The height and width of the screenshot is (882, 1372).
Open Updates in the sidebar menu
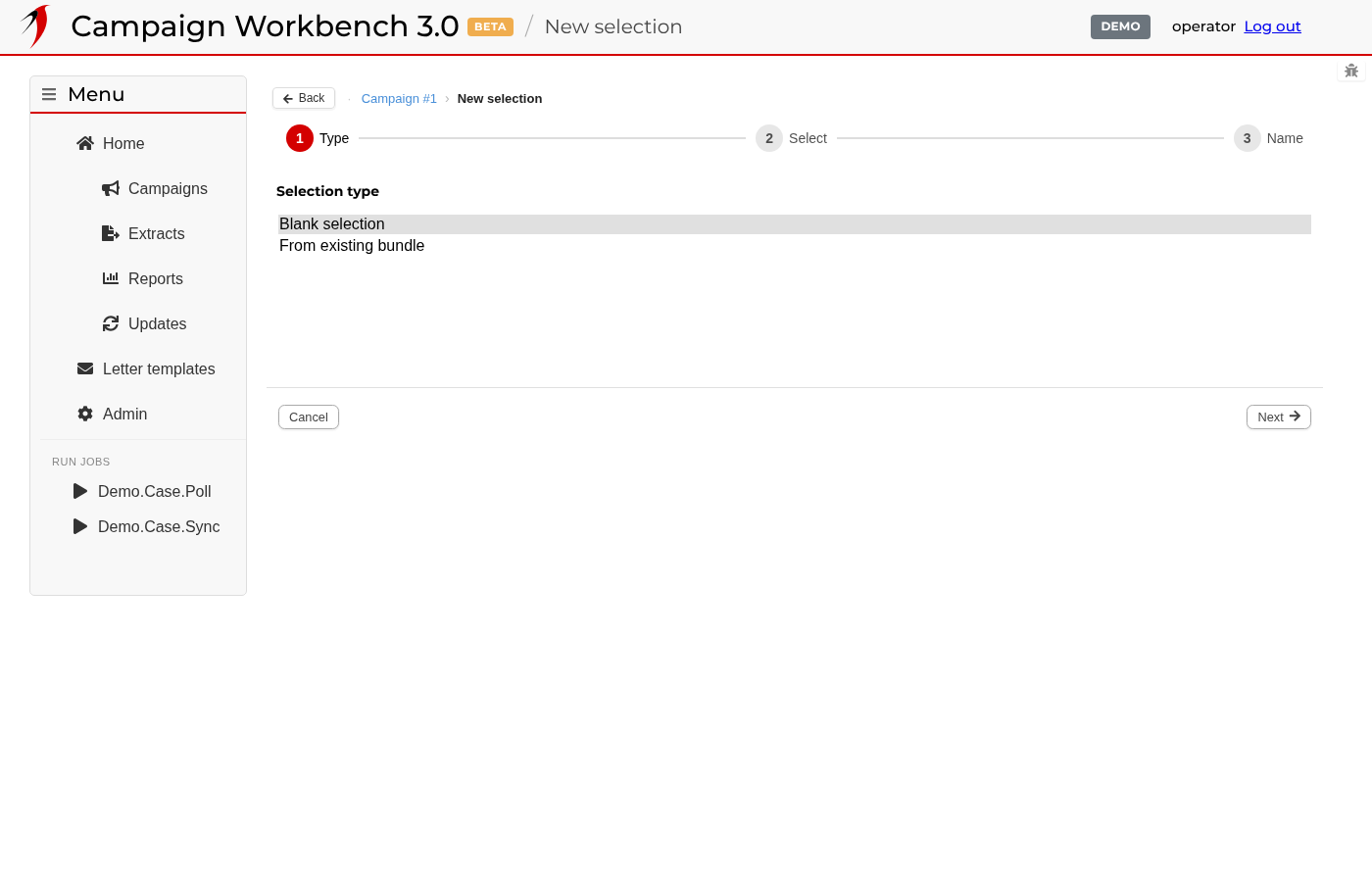point(157,323)
